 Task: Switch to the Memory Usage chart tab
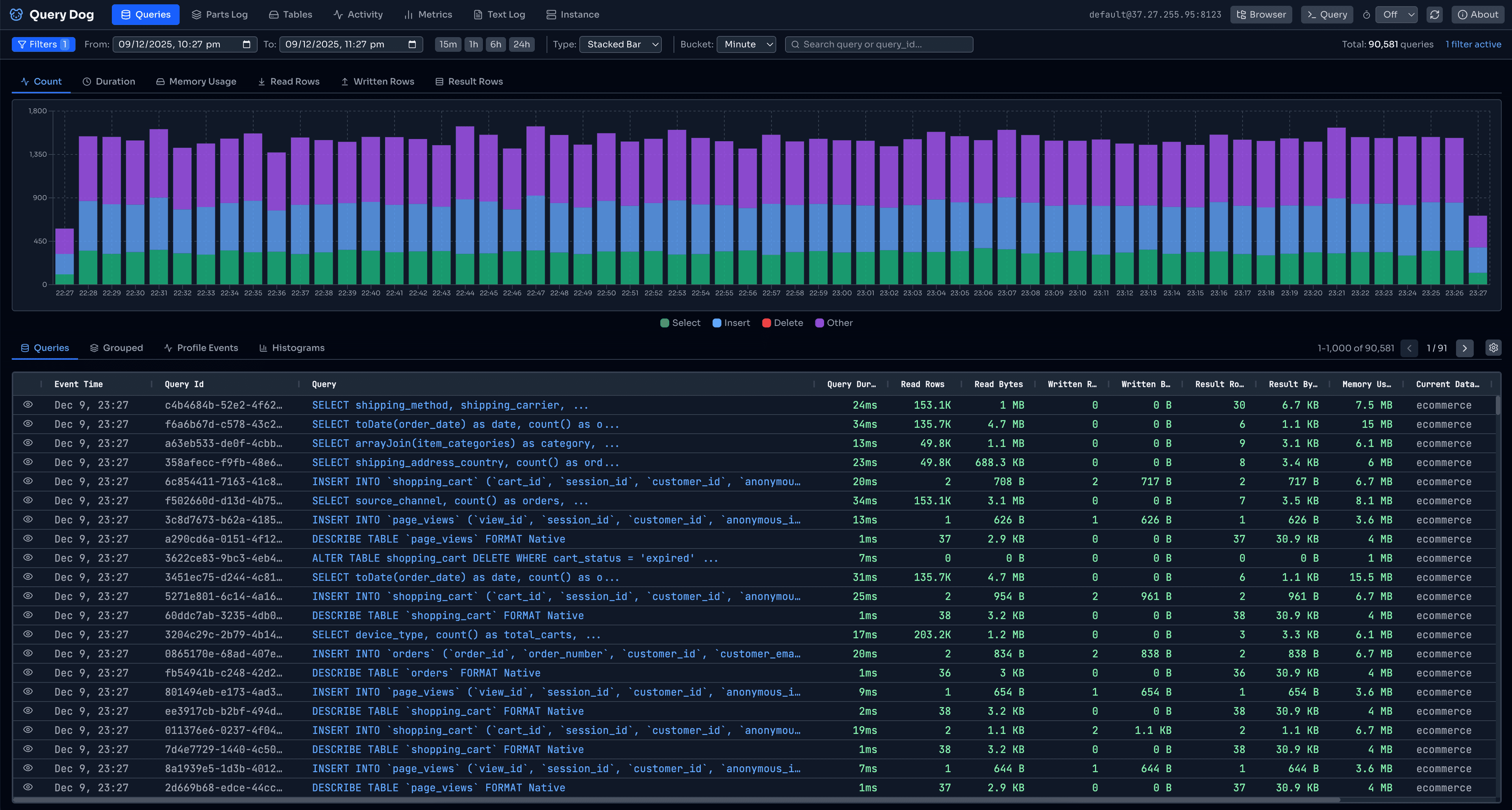tap(196, 81)
